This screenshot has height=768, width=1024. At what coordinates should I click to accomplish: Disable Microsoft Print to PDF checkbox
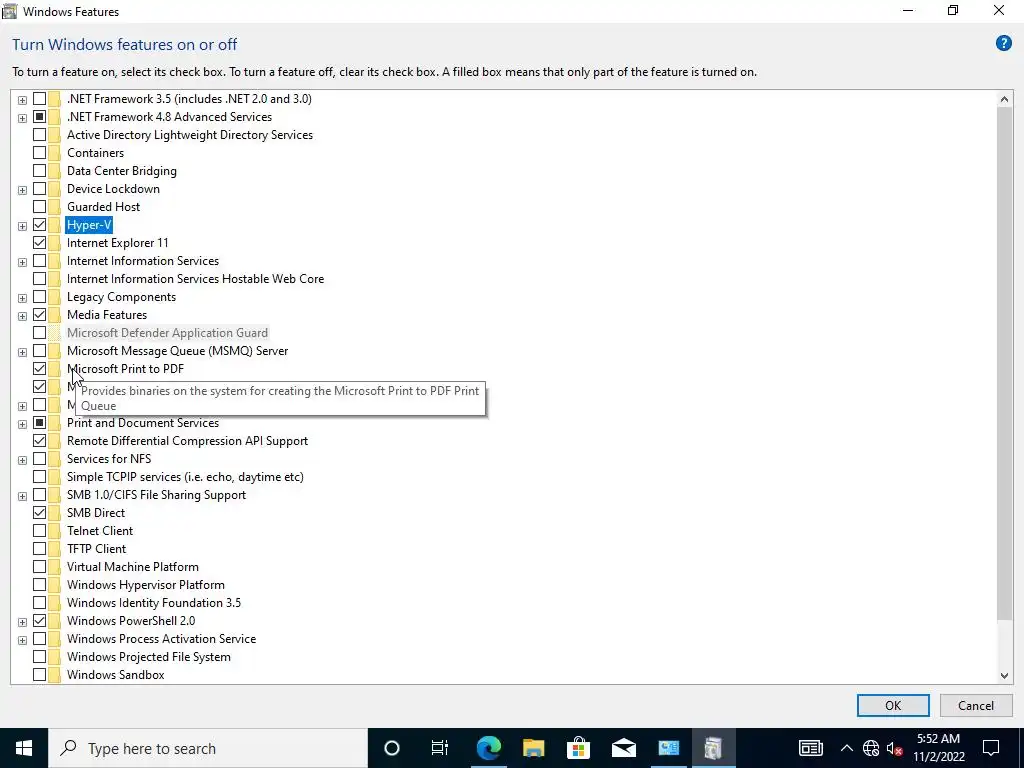(x=39, y=369)
